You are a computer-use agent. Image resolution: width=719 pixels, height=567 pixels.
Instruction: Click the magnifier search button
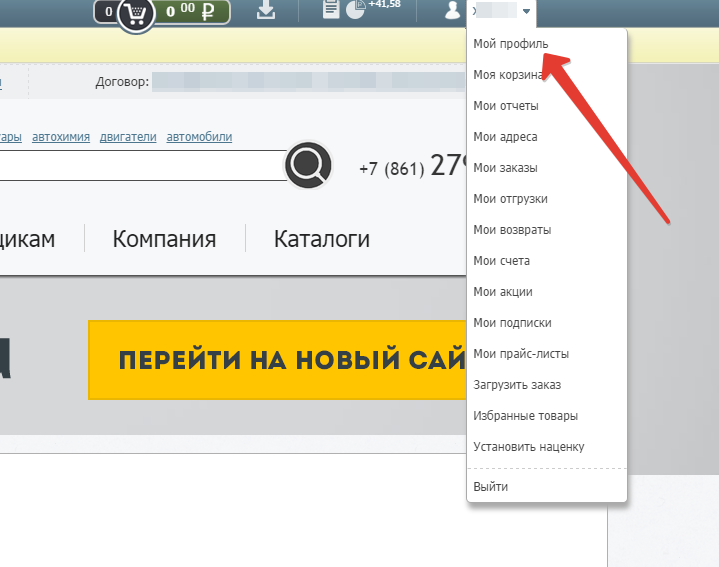click(x=309, y=165)
